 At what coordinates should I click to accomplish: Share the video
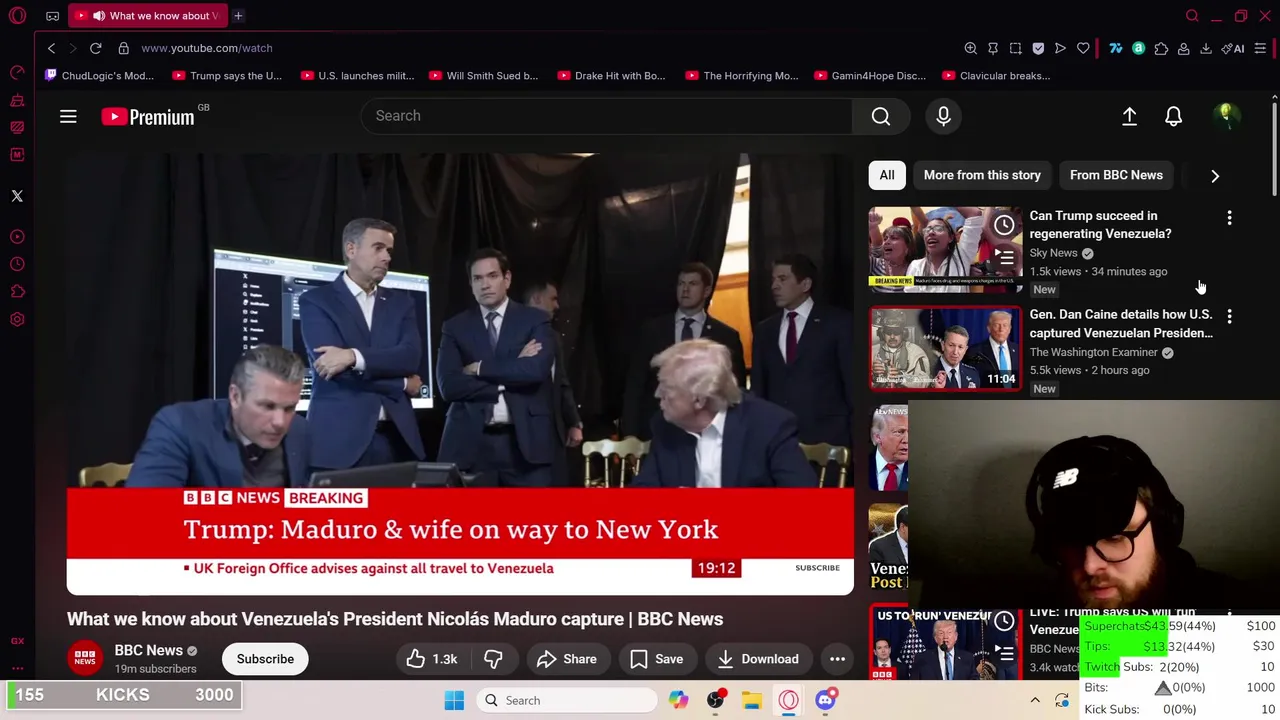567,659
